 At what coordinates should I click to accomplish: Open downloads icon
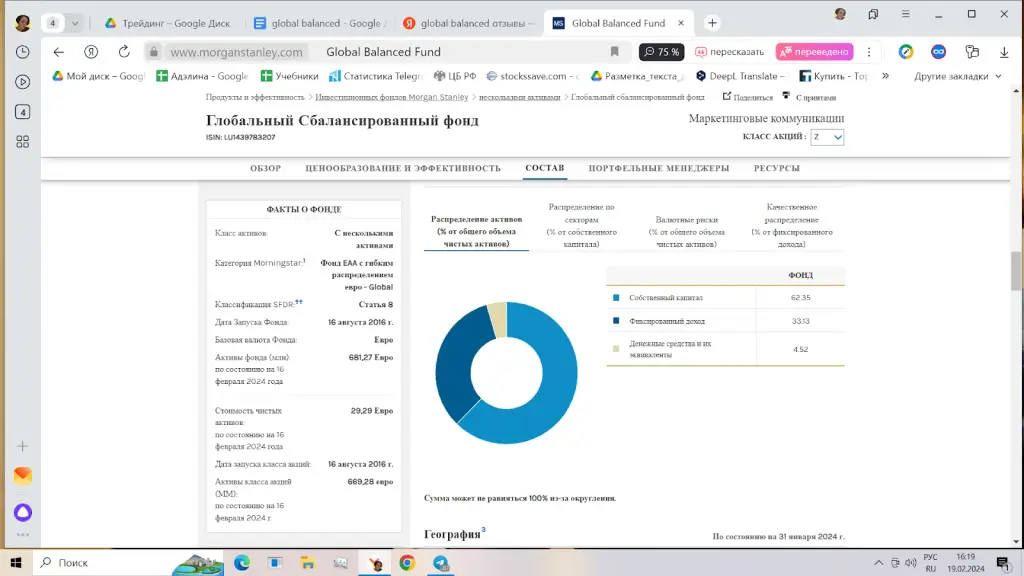tap(1004, 52)
